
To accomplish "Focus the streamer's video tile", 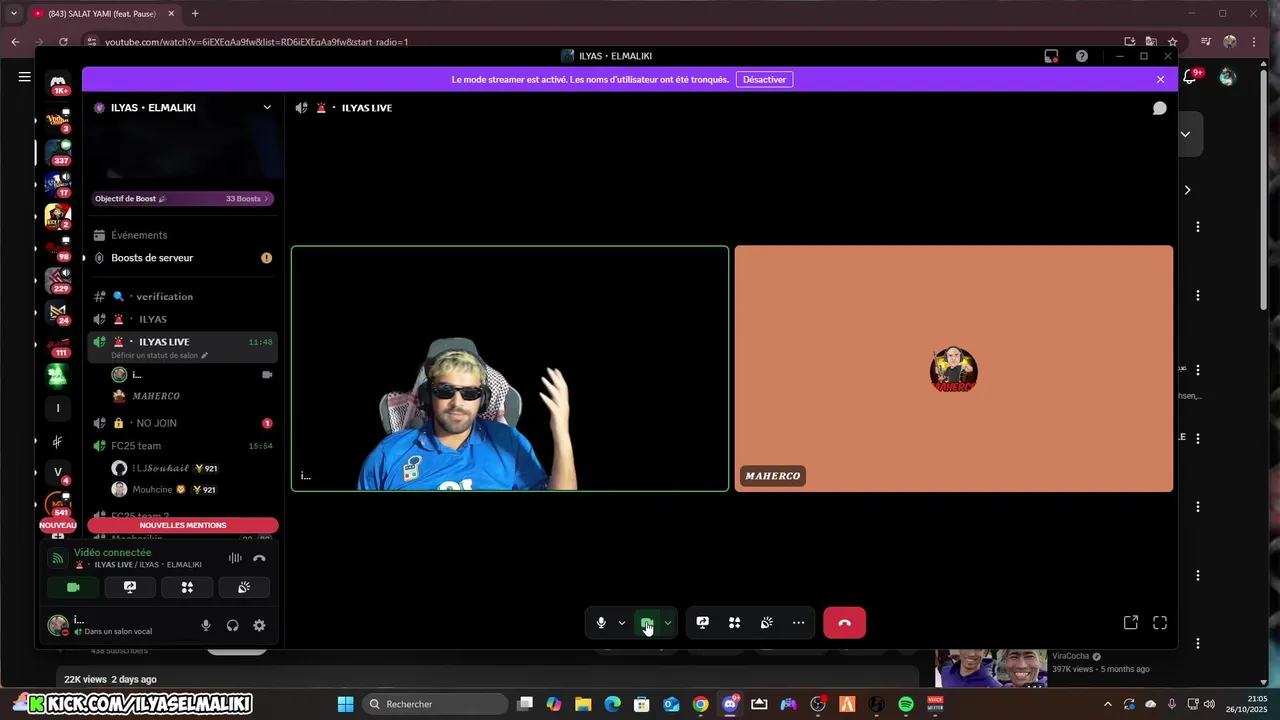I will [x=510, y=369].
